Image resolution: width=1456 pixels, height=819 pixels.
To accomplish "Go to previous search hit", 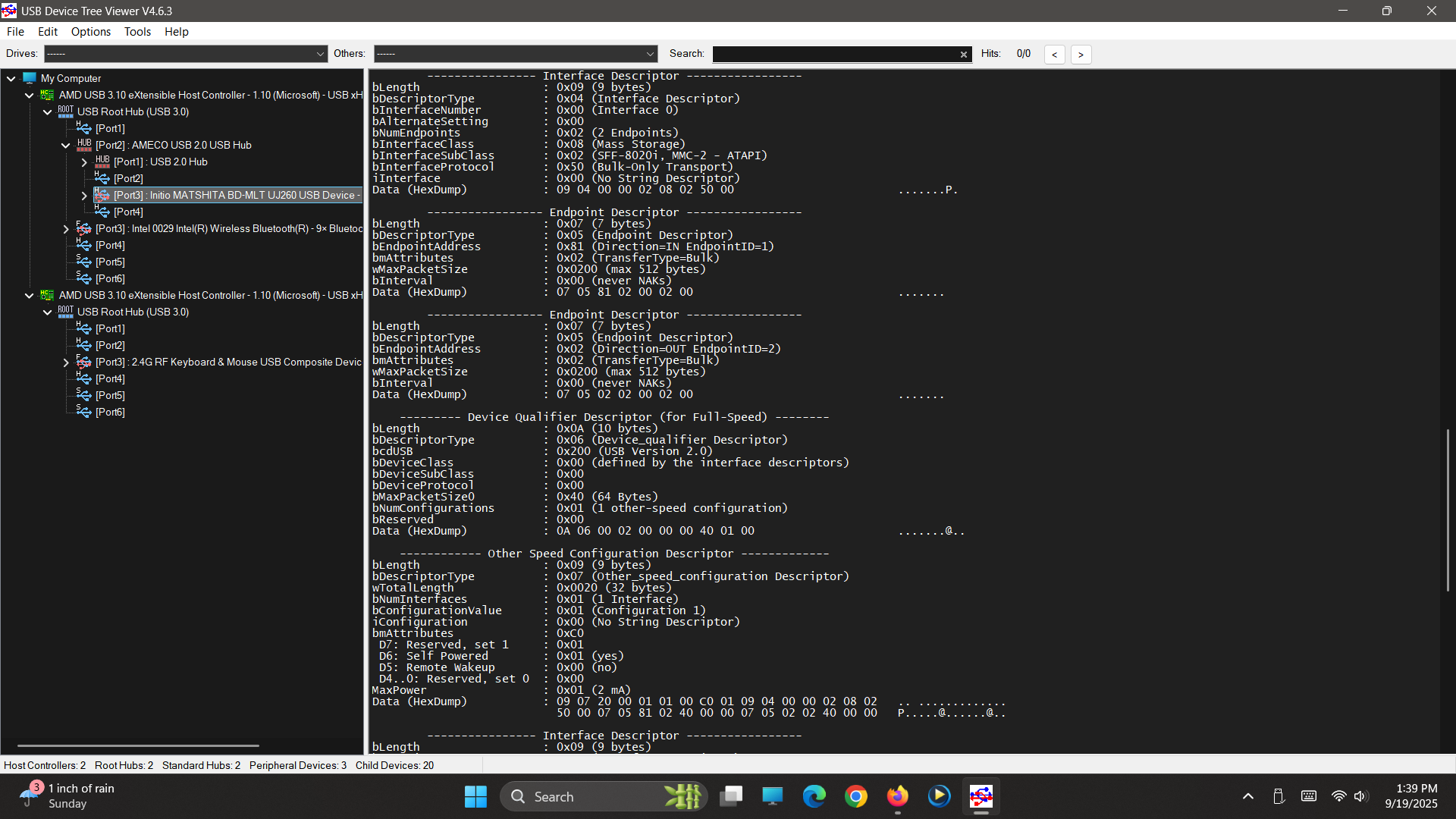I will coord(1054,54).
